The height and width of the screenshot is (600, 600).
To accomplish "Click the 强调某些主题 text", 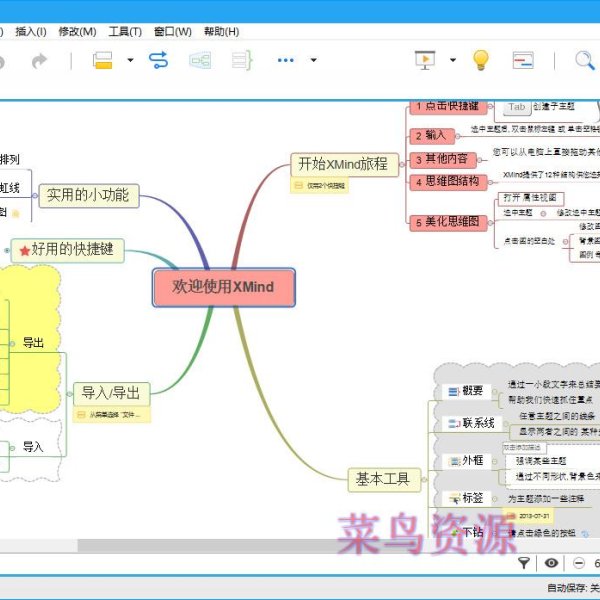I will pos(541,461).
